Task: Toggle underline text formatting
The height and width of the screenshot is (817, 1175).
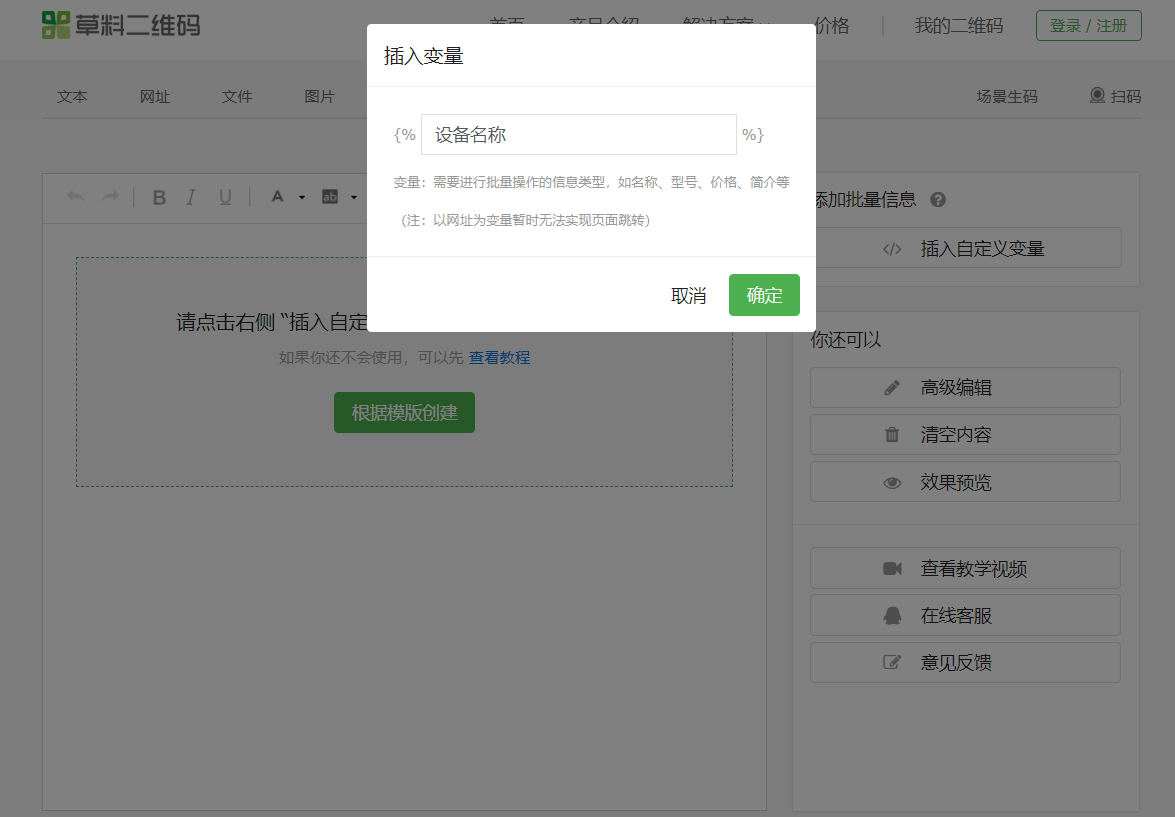Action: [225, 197]
